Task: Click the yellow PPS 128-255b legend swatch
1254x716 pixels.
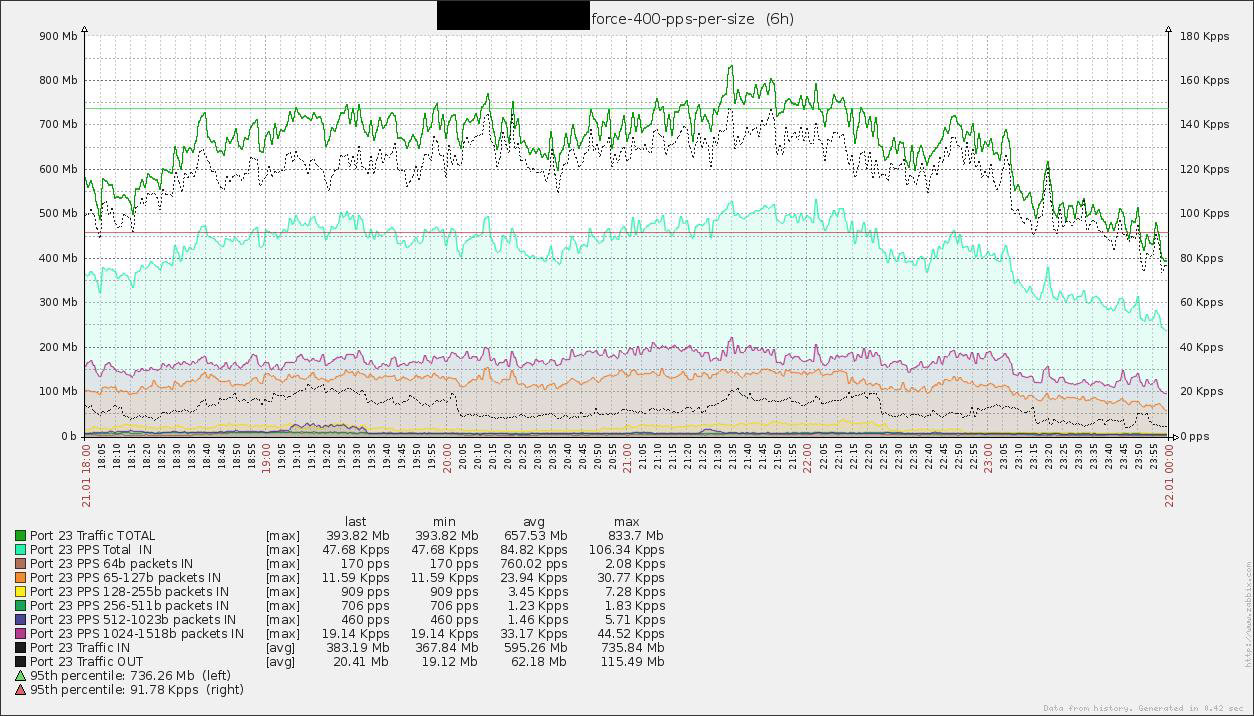Action: click(x=20, y=592)
